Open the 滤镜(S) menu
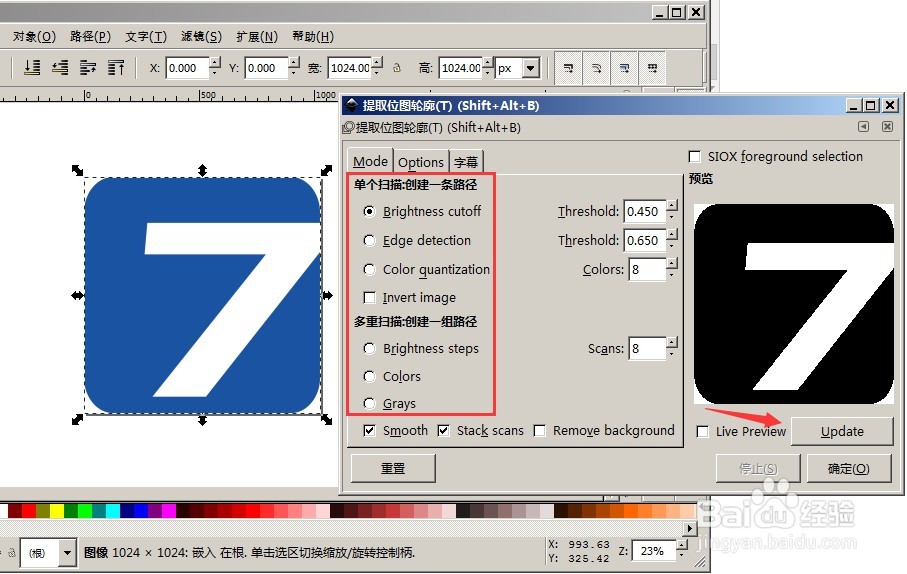 [201, 36]
